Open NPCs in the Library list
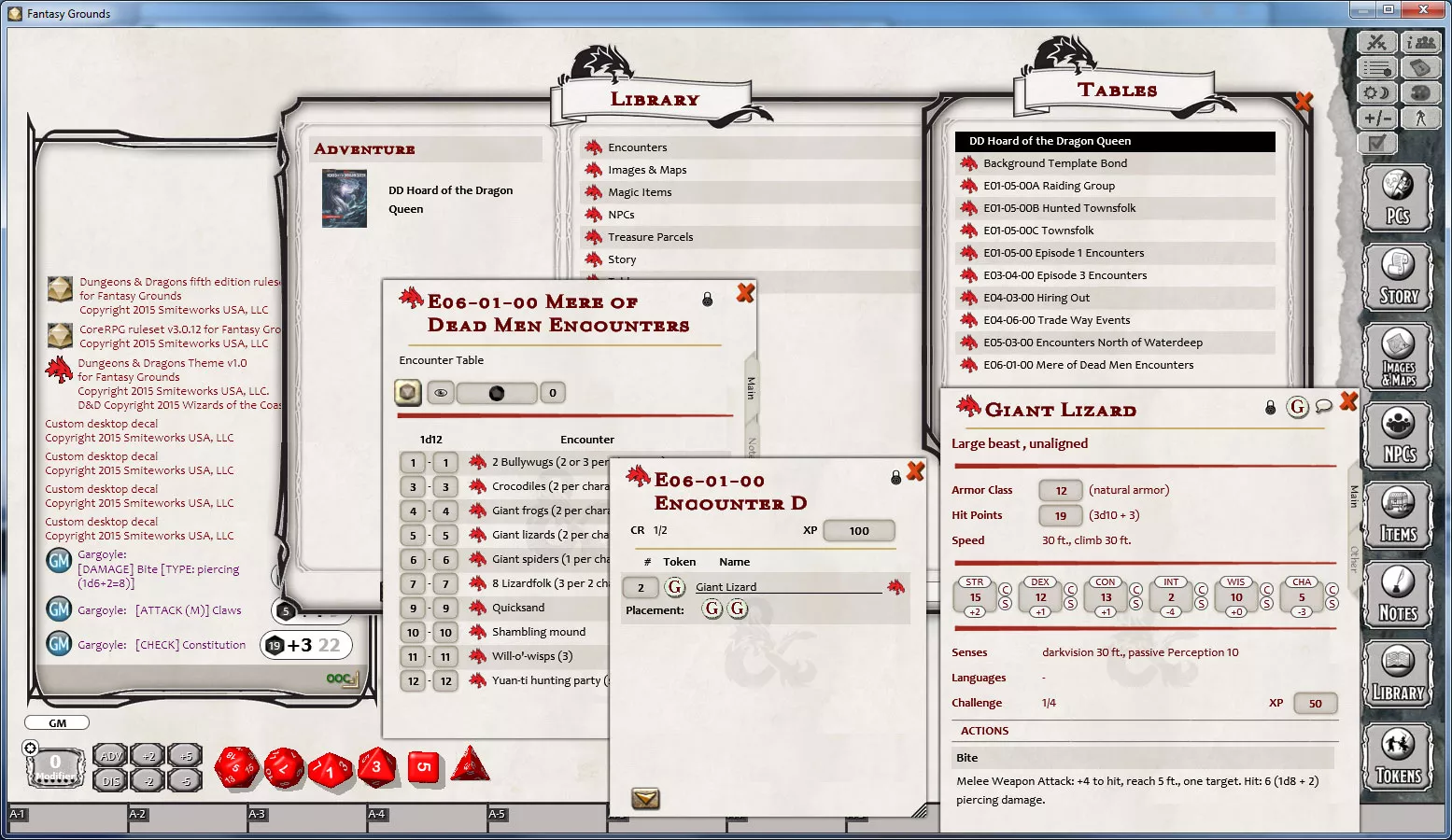 click(x=621, y=215)
